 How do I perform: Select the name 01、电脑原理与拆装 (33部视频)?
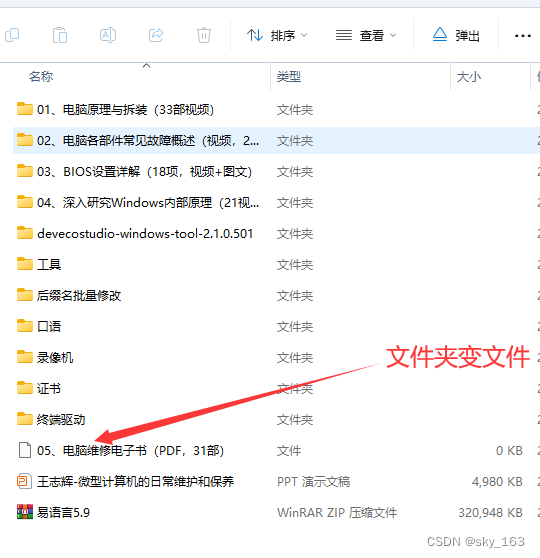[125, 110]
